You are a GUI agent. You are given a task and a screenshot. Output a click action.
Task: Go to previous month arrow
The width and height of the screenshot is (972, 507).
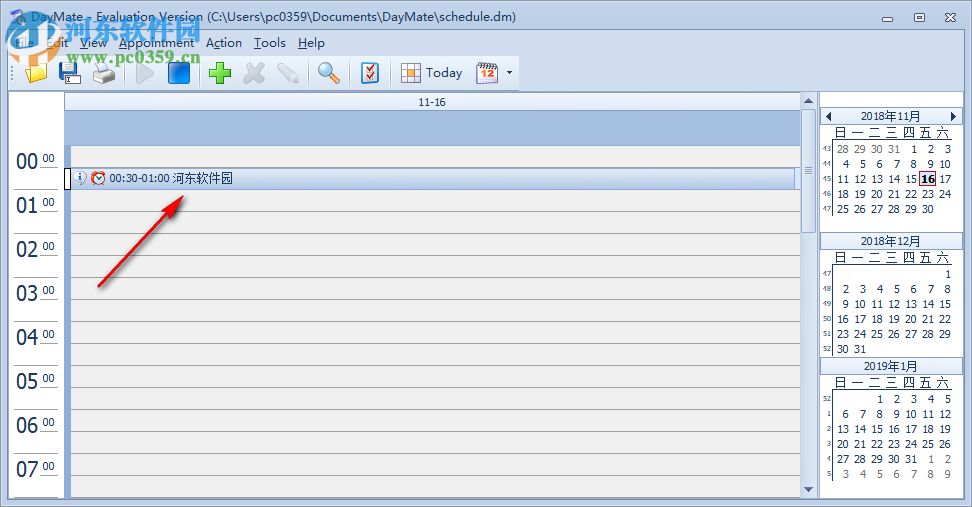pyautogui.click(x=829, y=116)
